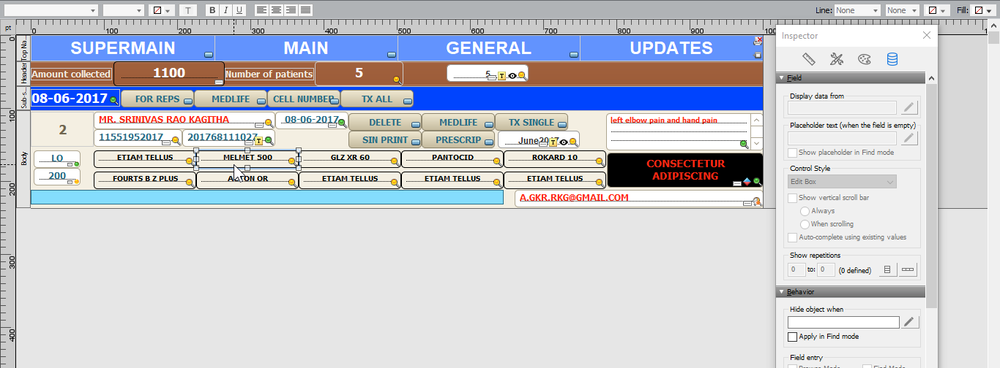
Task: Open the Inspector Appearance tab (palette icon)
Action: pos(864,59)
